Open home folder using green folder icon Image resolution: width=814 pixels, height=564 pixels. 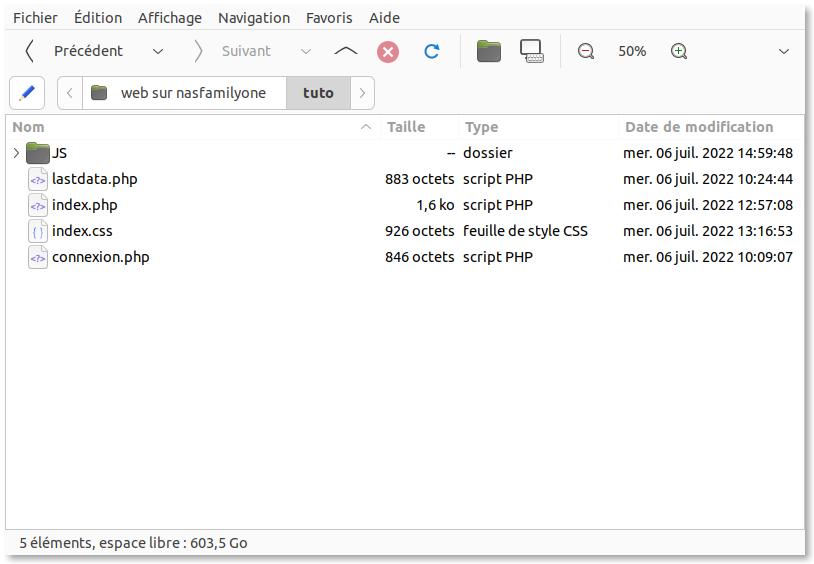click(x=489, y=51)
